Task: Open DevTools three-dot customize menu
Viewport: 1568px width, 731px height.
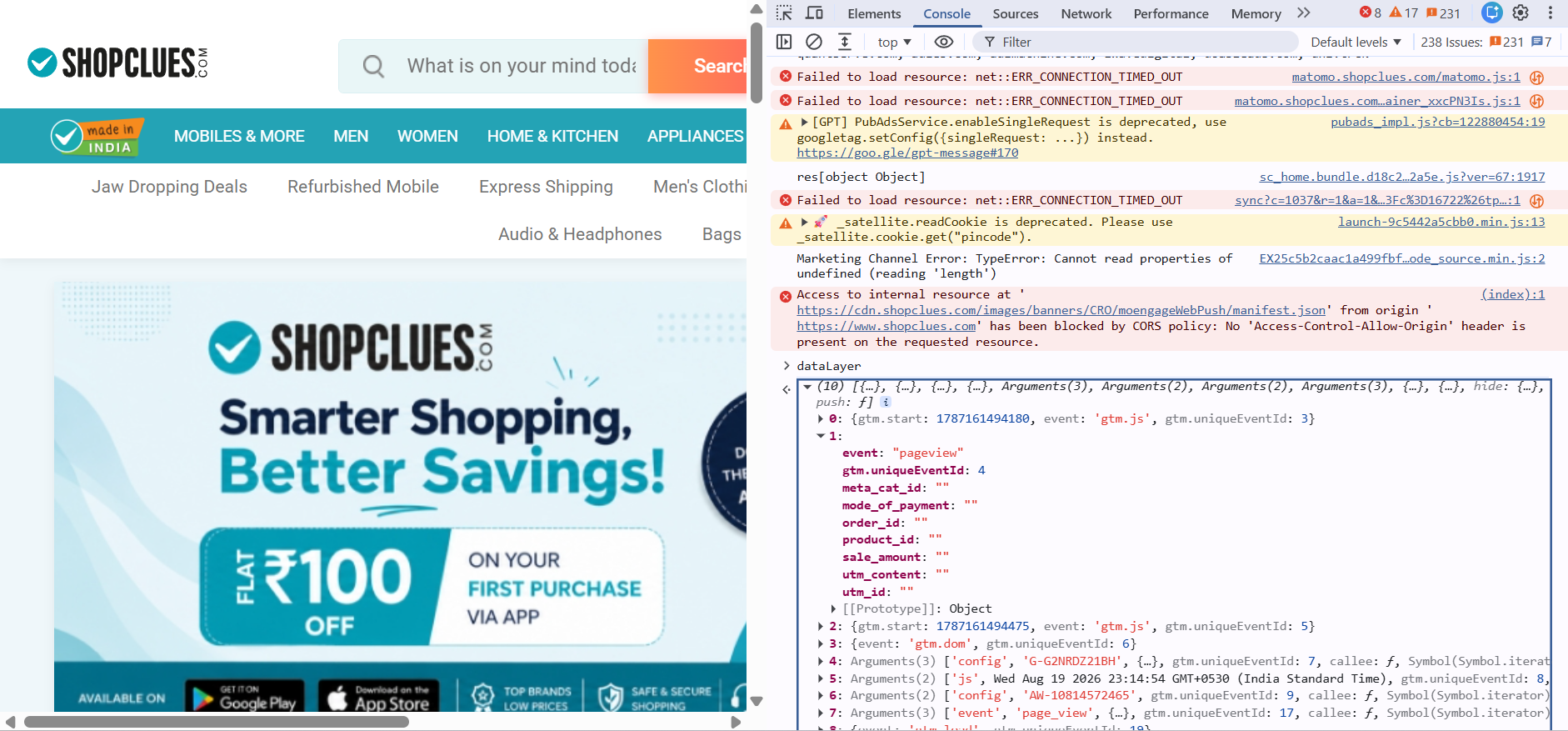Action: tap(1551, 13)
